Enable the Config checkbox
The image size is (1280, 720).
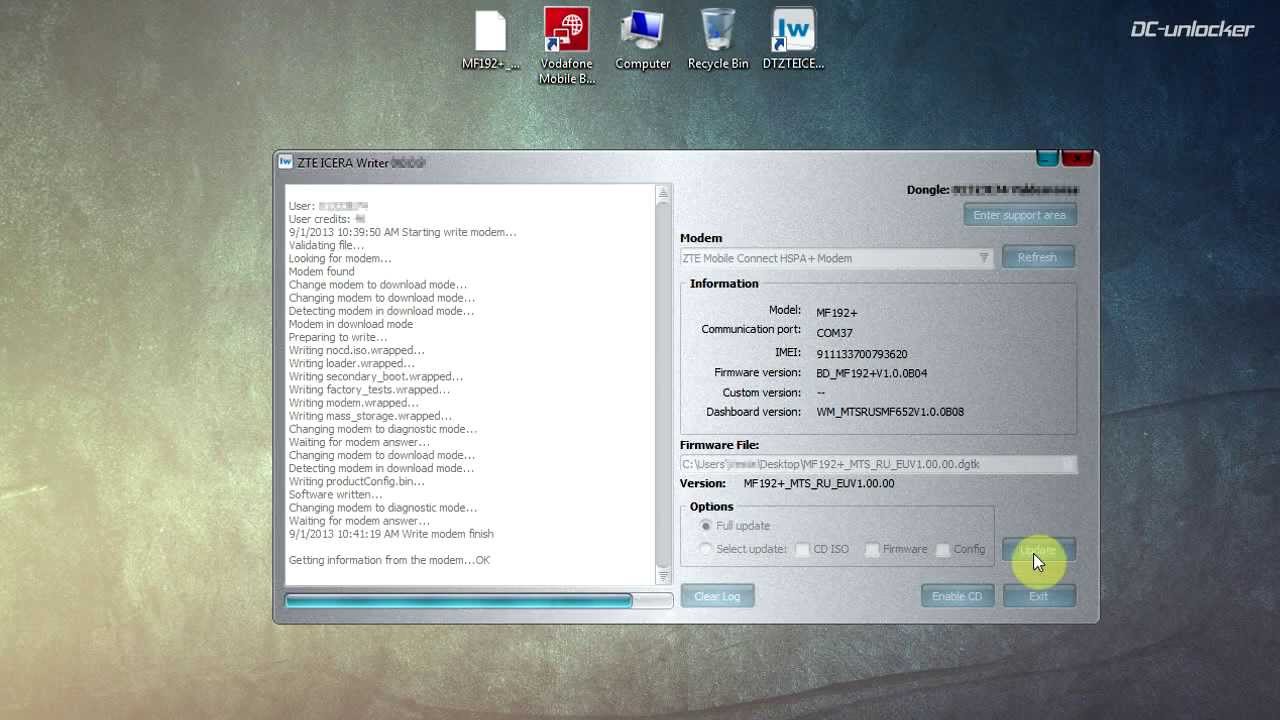(942, 549)
